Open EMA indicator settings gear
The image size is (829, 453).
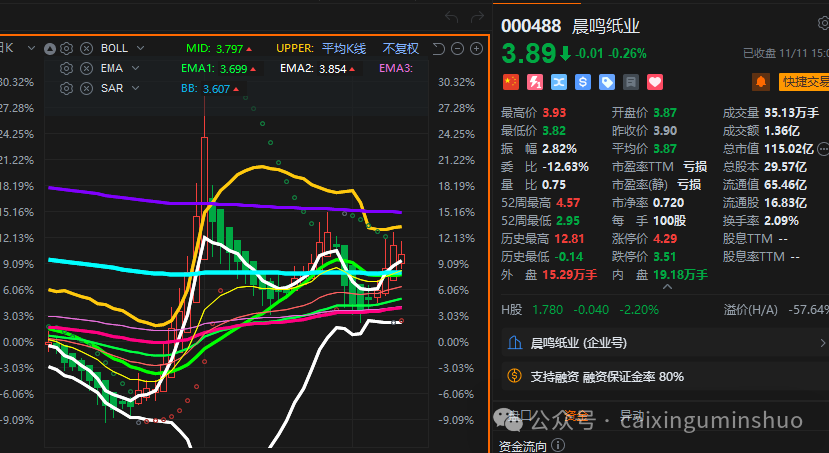(x=66, y=69)
